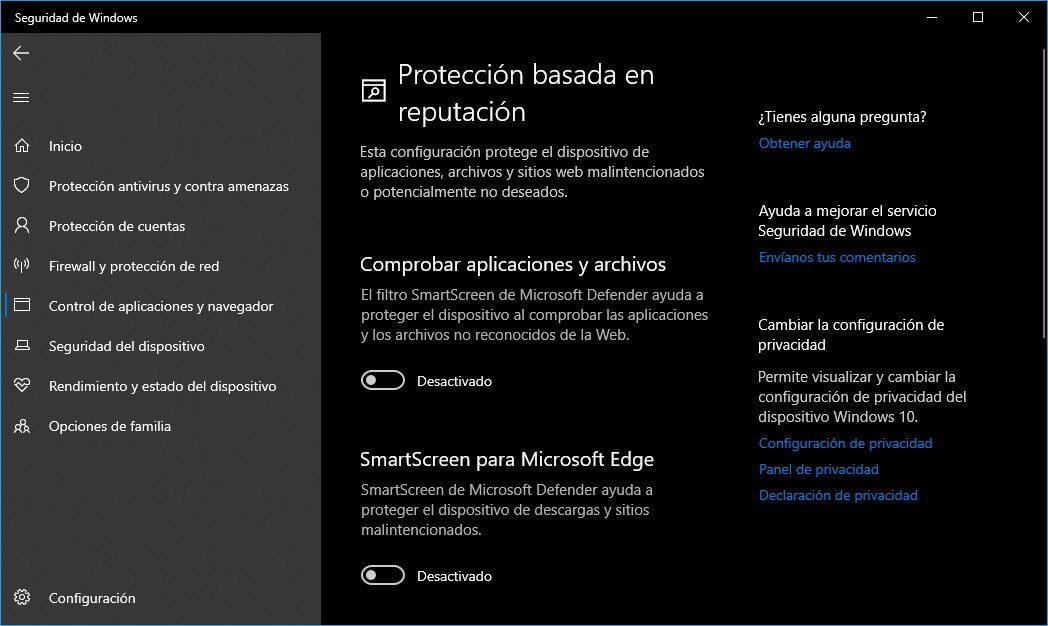Open the Panel de privacidad
The width and height of the screenshot is (1048, 626).
click(818, 469)
